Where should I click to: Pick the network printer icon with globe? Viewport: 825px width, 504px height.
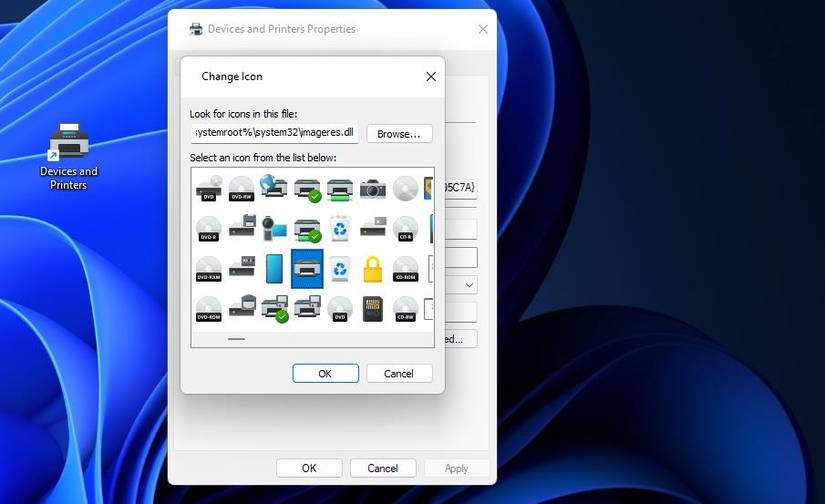click(x=274, y=188)
